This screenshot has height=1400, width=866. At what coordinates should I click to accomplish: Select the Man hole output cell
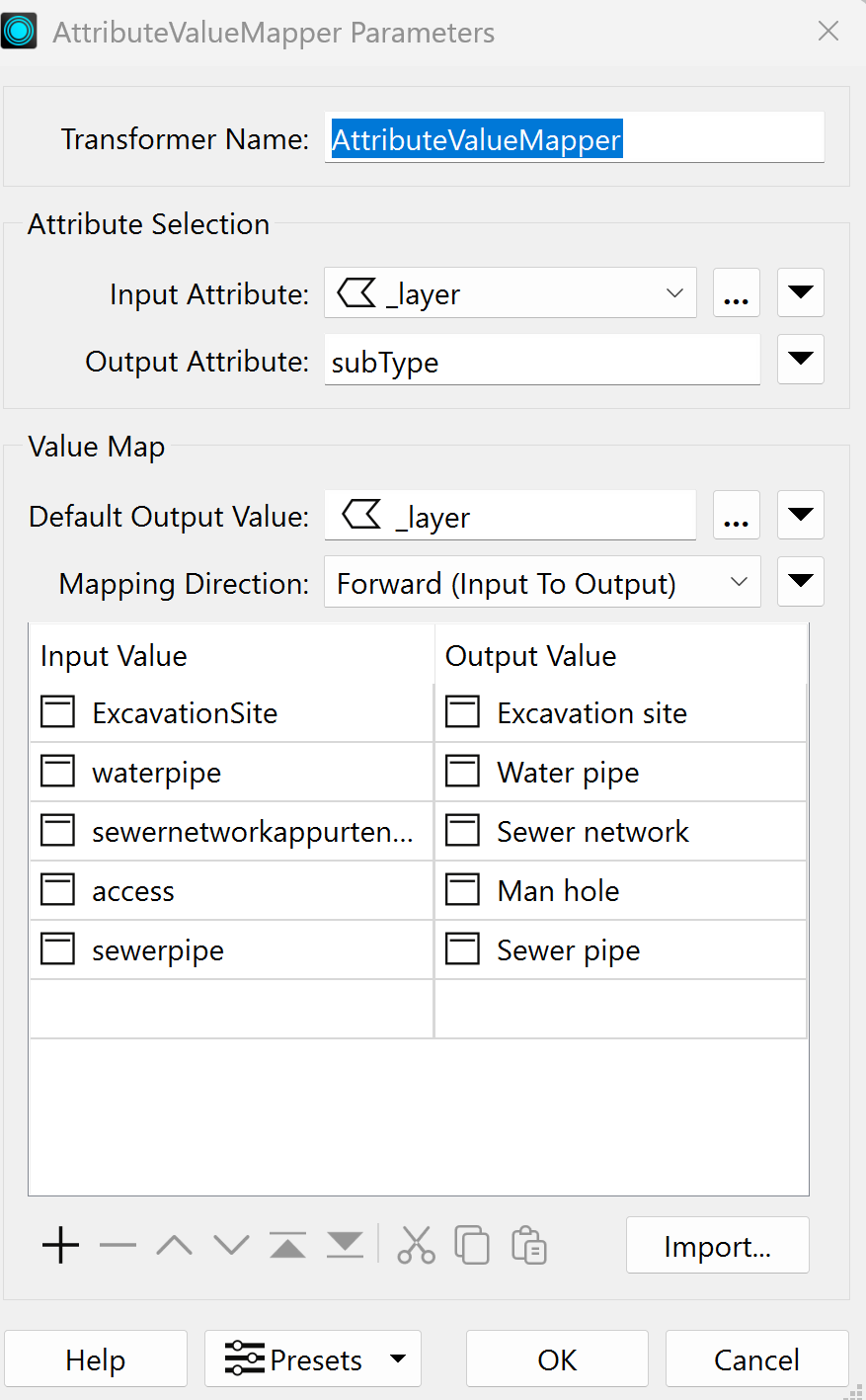click(621, 890)
